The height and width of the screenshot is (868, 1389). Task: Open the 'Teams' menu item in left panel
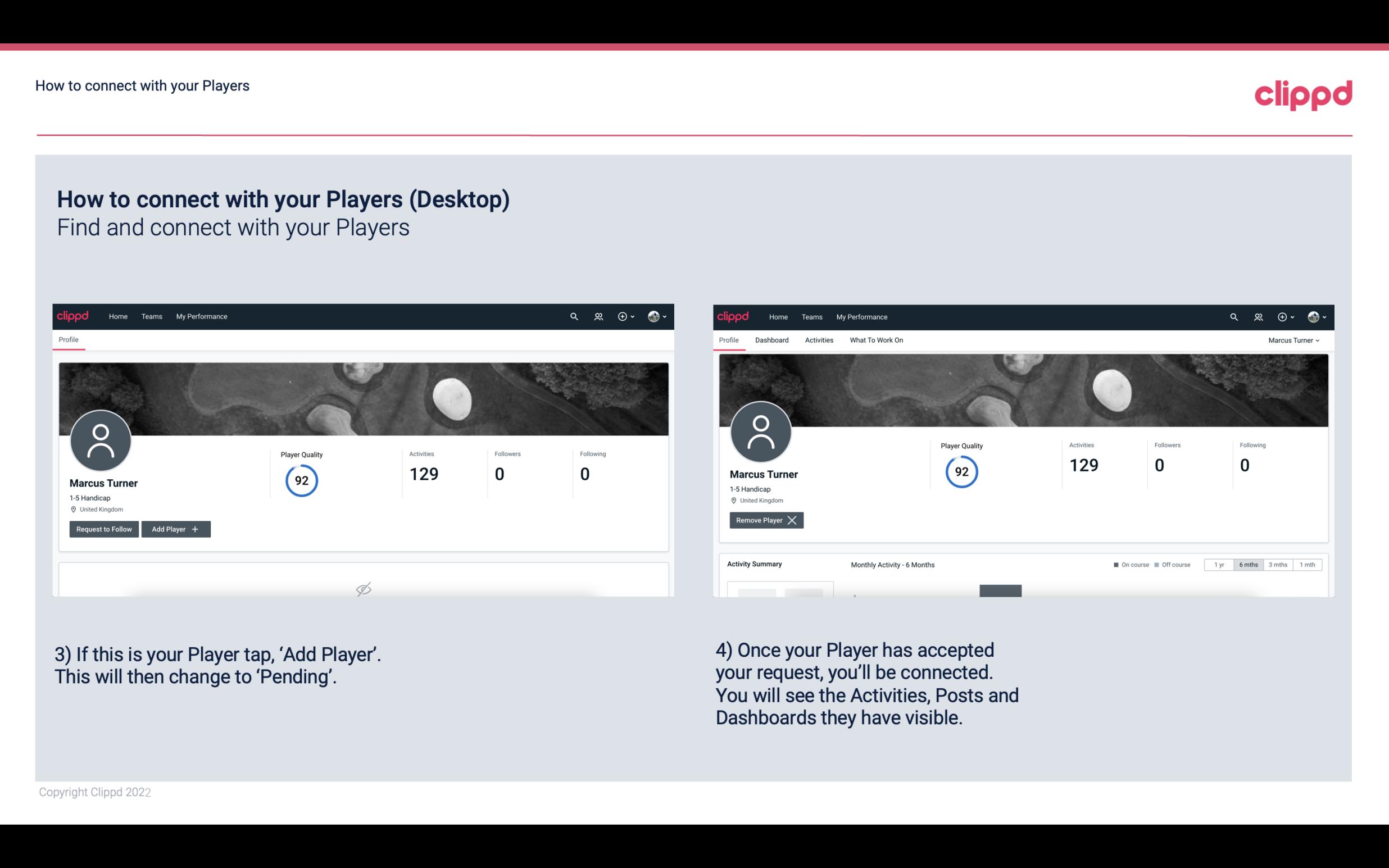point(151,317)
